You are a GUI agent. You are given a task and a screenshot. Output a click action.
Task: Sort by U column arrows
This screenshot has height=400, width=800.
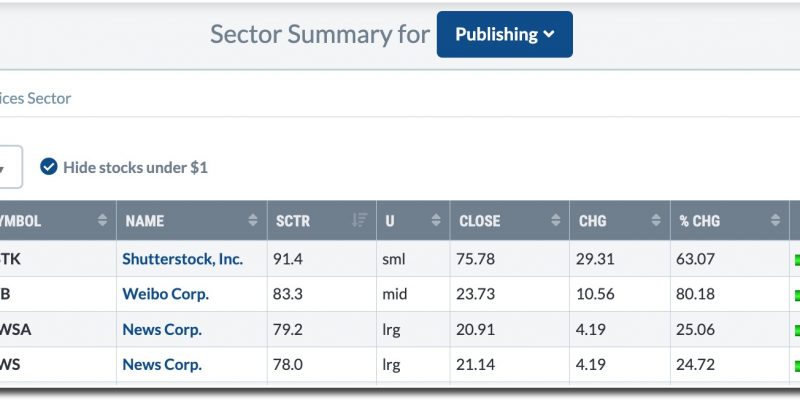pyautogui.click(x=436, y=220)
